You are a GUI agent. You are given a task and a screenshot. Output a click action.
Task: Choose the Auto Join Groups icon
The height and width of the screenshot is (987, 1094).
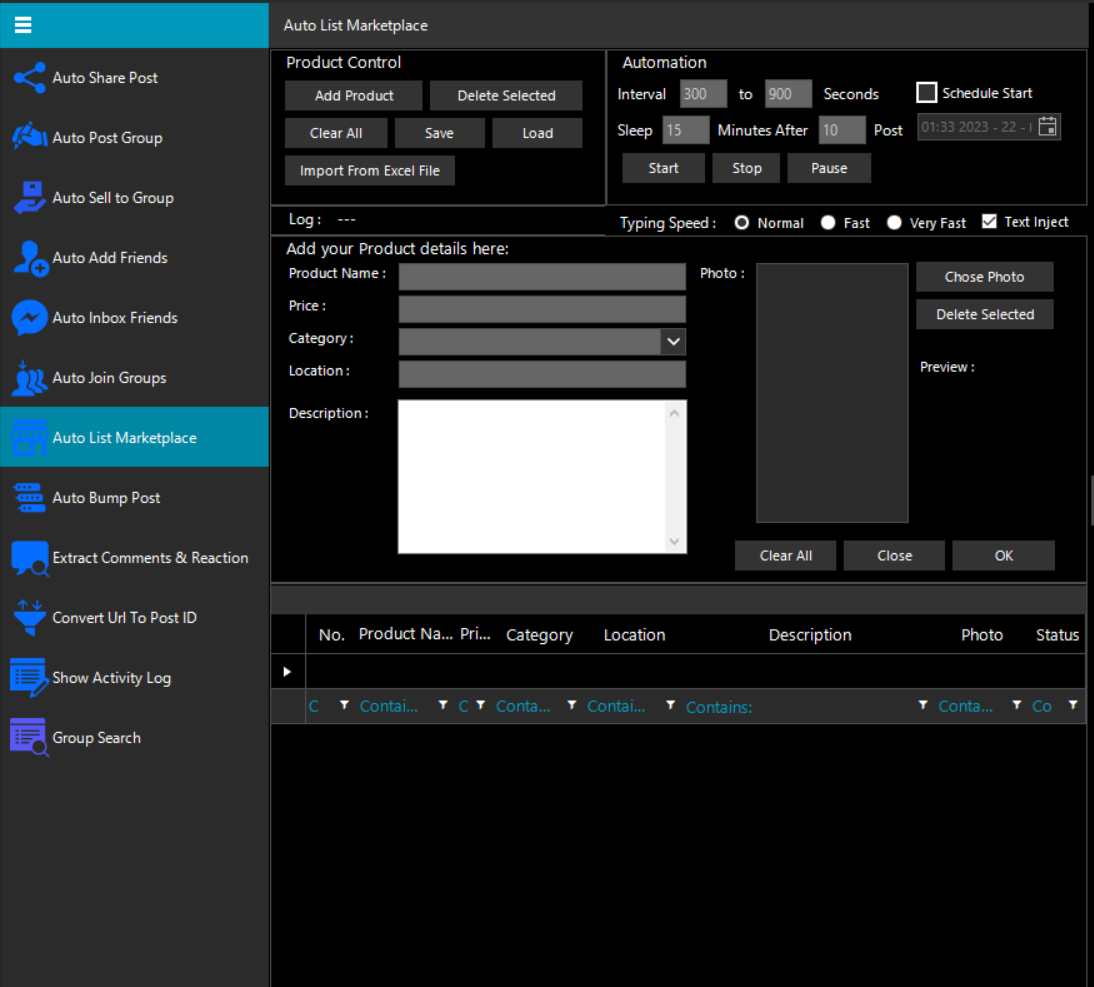click(29, 379)
